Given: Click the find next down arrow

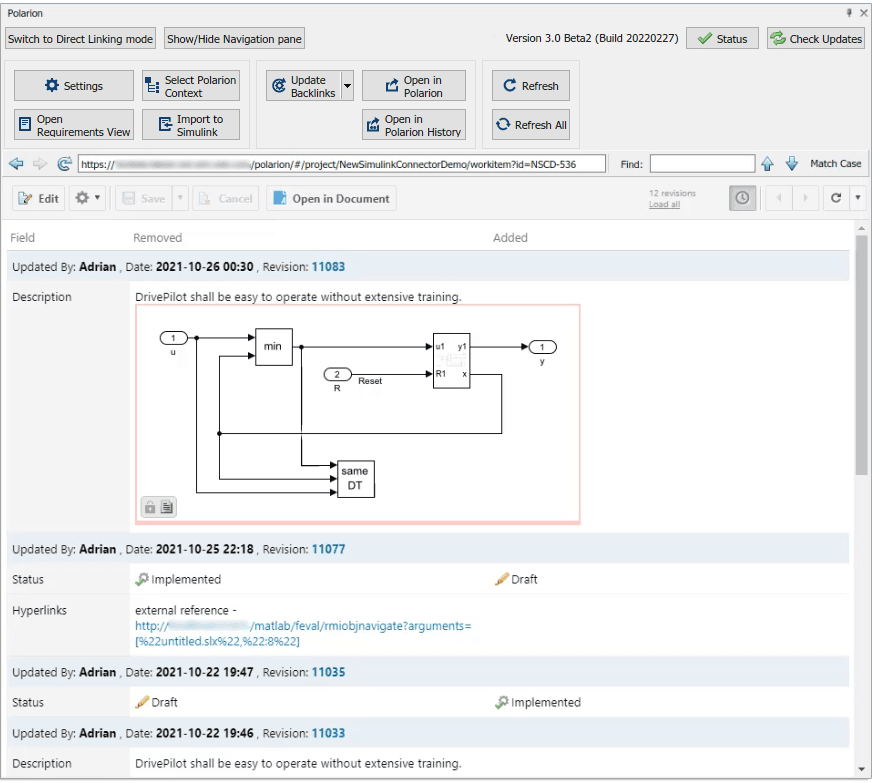Looking at the screenshot, I should [x=791, y=164].
